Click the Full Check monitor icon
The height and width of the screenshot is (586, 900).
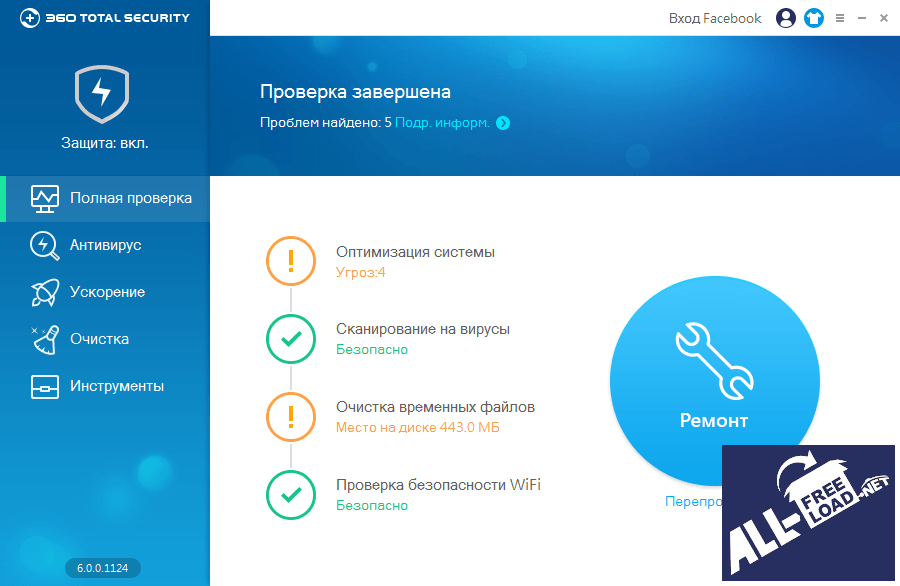tap(45, 198)
